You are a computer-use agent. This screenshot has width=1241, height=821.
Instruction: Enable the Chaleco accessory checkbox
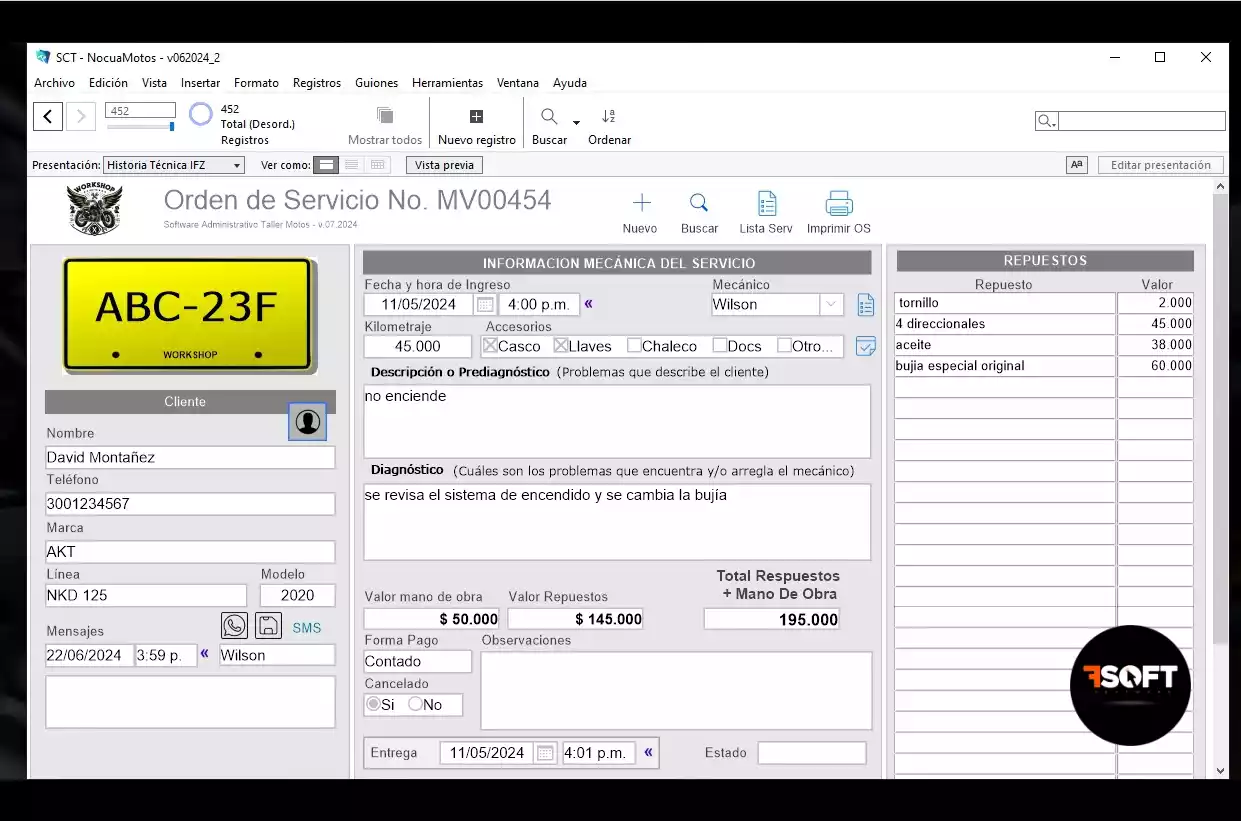(x=634, y=346)
